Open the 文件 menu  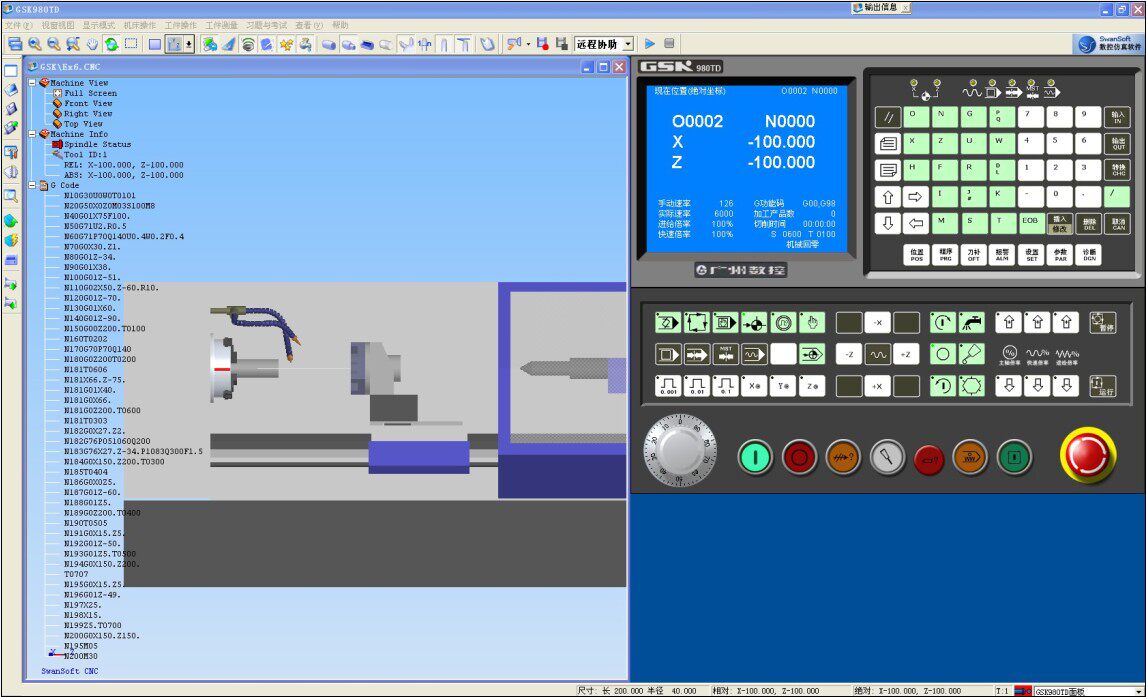point(18,25)
